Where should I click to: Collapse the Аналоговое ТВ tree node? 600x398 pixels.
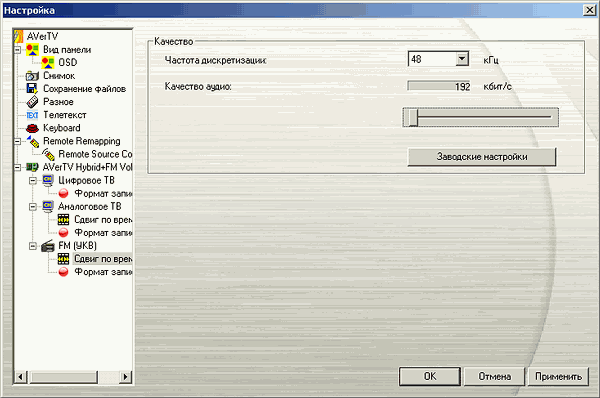point(33,207)
